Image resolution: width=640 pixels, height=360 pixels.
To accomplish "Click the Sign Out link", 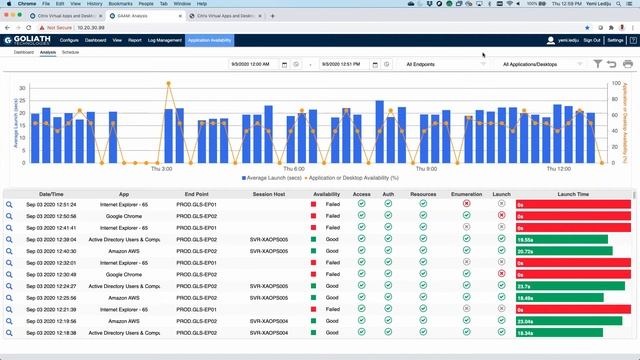I will (x=591, y=40).
